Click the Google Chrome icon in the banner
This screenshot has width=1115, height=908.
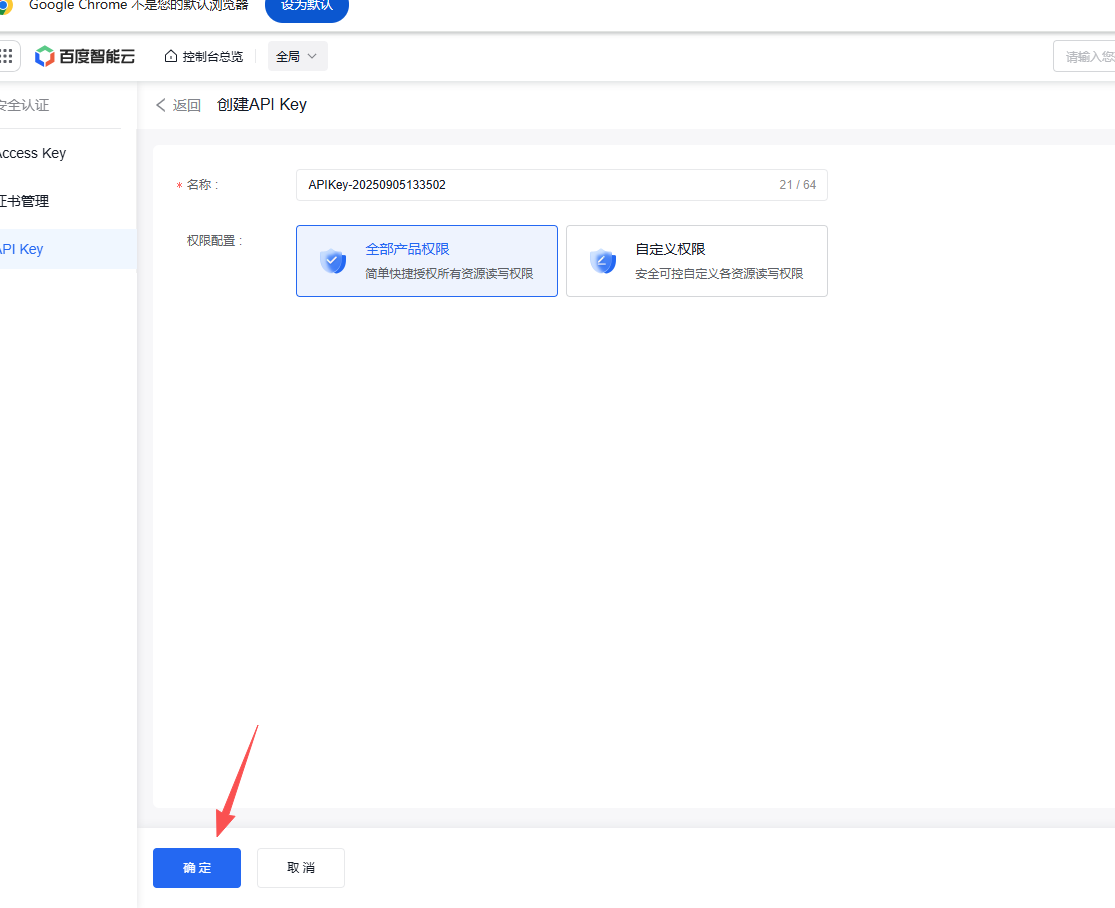coord(5,6)
